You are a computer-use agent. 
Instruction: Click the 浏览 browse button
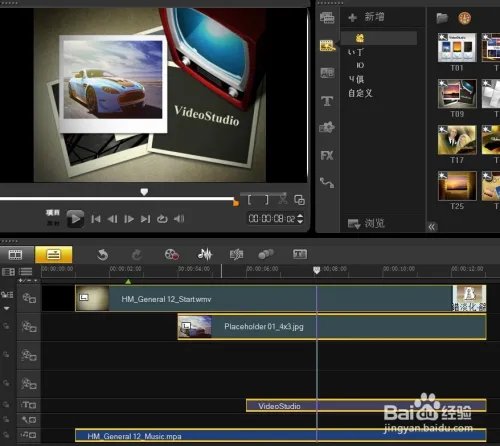[366, 223]
